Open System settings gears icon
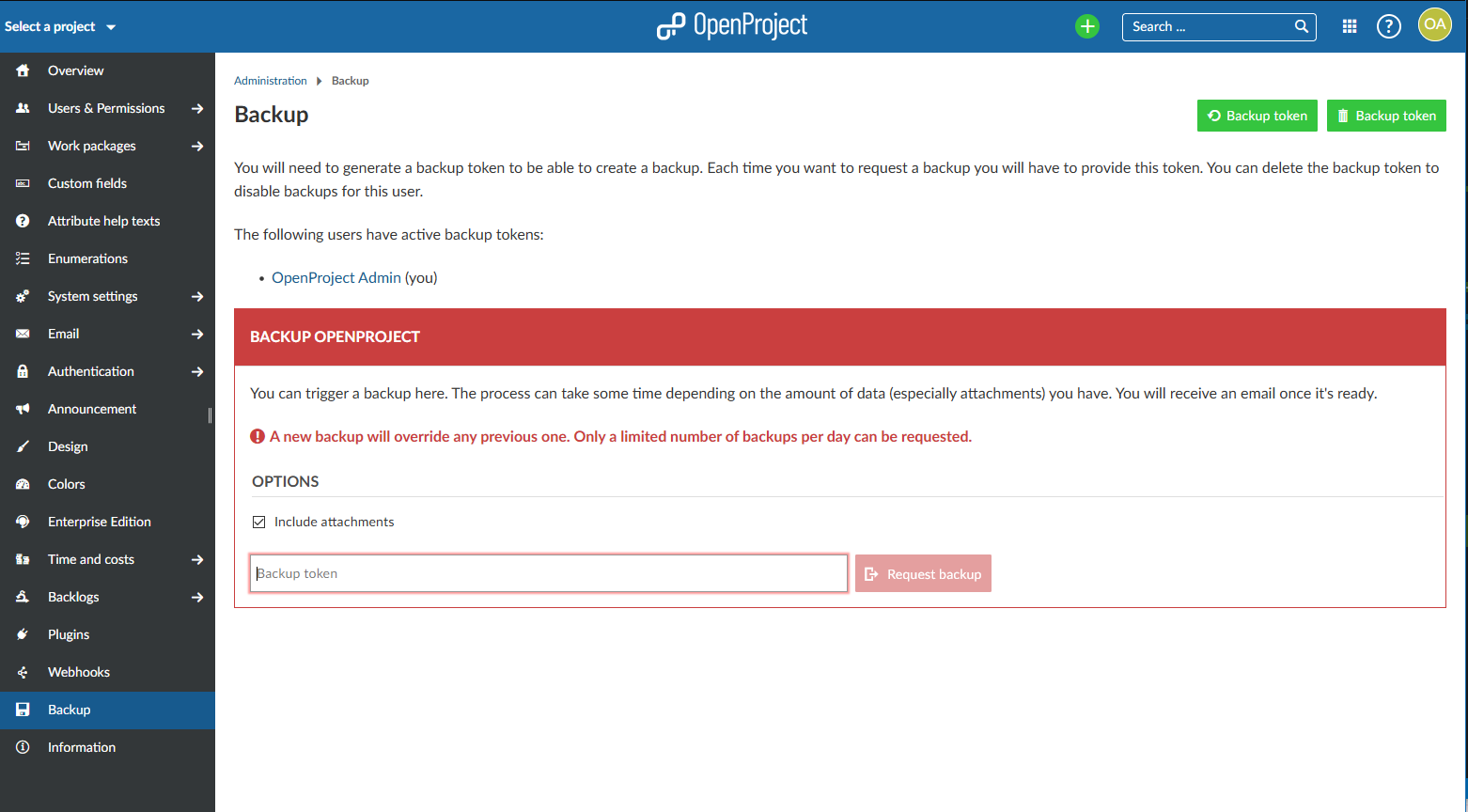This screenshot has width=1468, height=812. click(x=23, y=296)
